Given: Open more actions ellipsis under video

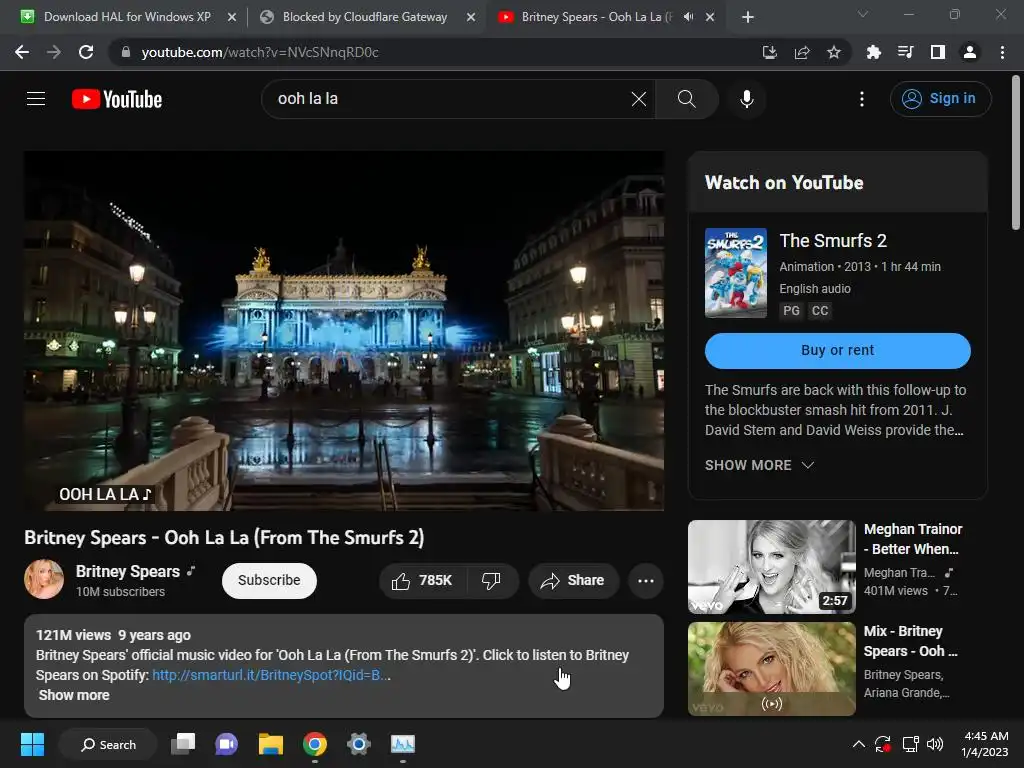Looking at the screenshot, I should tap(646, 580).
